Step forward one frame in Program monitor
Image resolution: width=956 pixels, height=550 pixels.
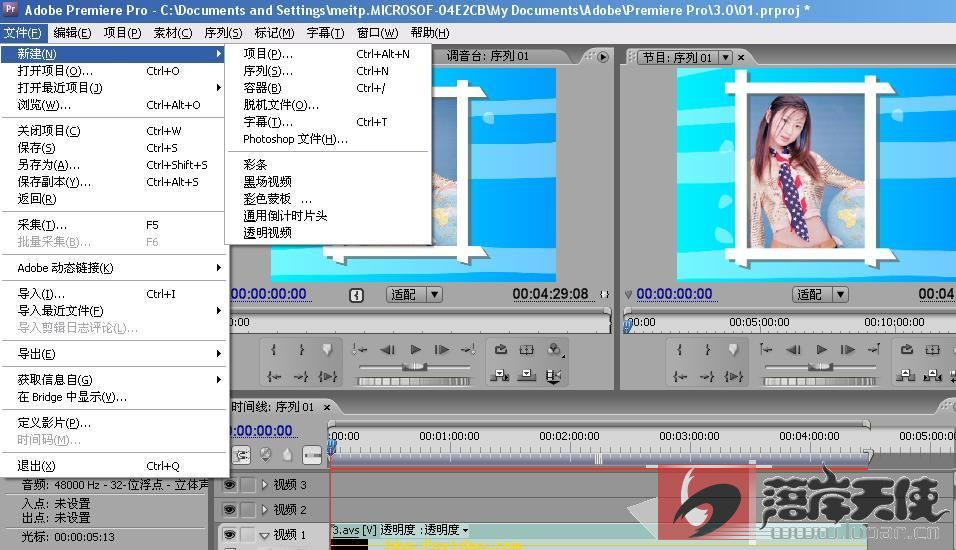[847, 349]
